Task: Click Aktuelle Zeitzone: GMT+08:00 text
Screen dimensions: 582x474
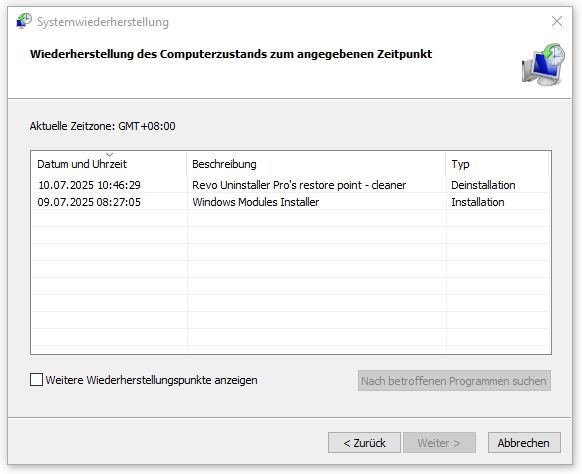Action: tap(102, 126)
